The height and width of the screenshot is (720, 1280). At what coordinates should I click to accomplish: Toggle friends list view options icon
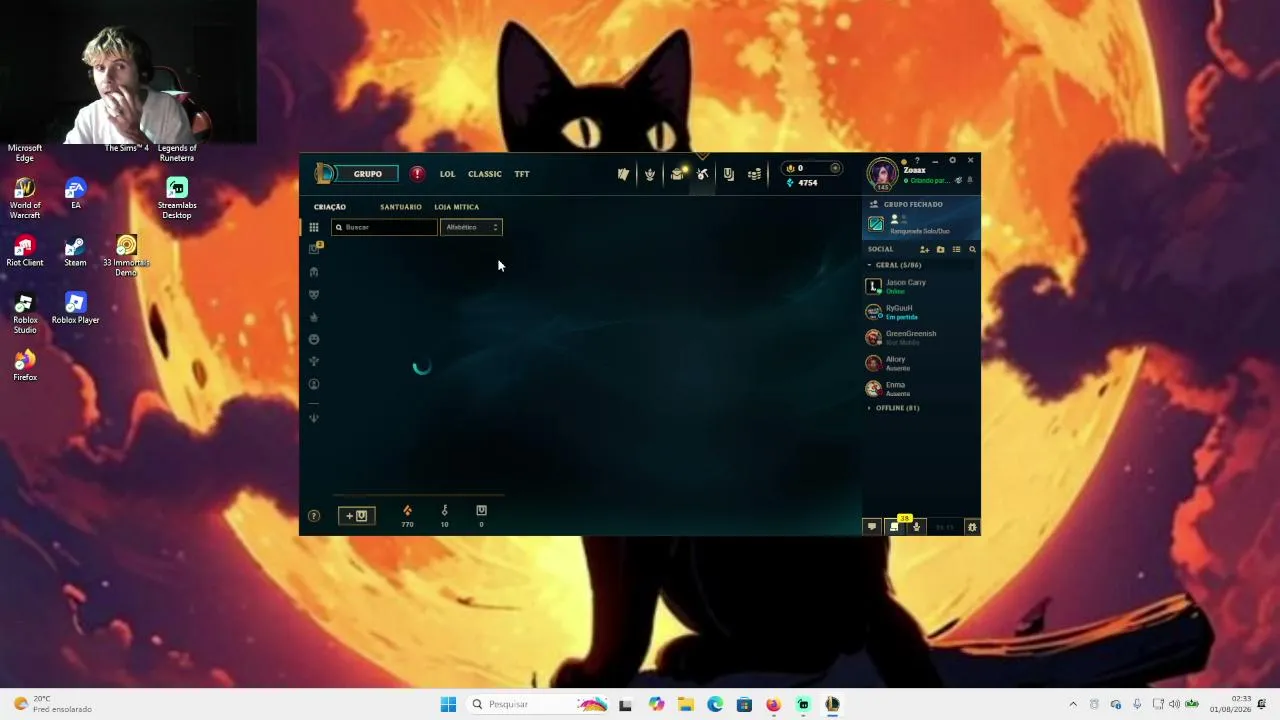956,249
